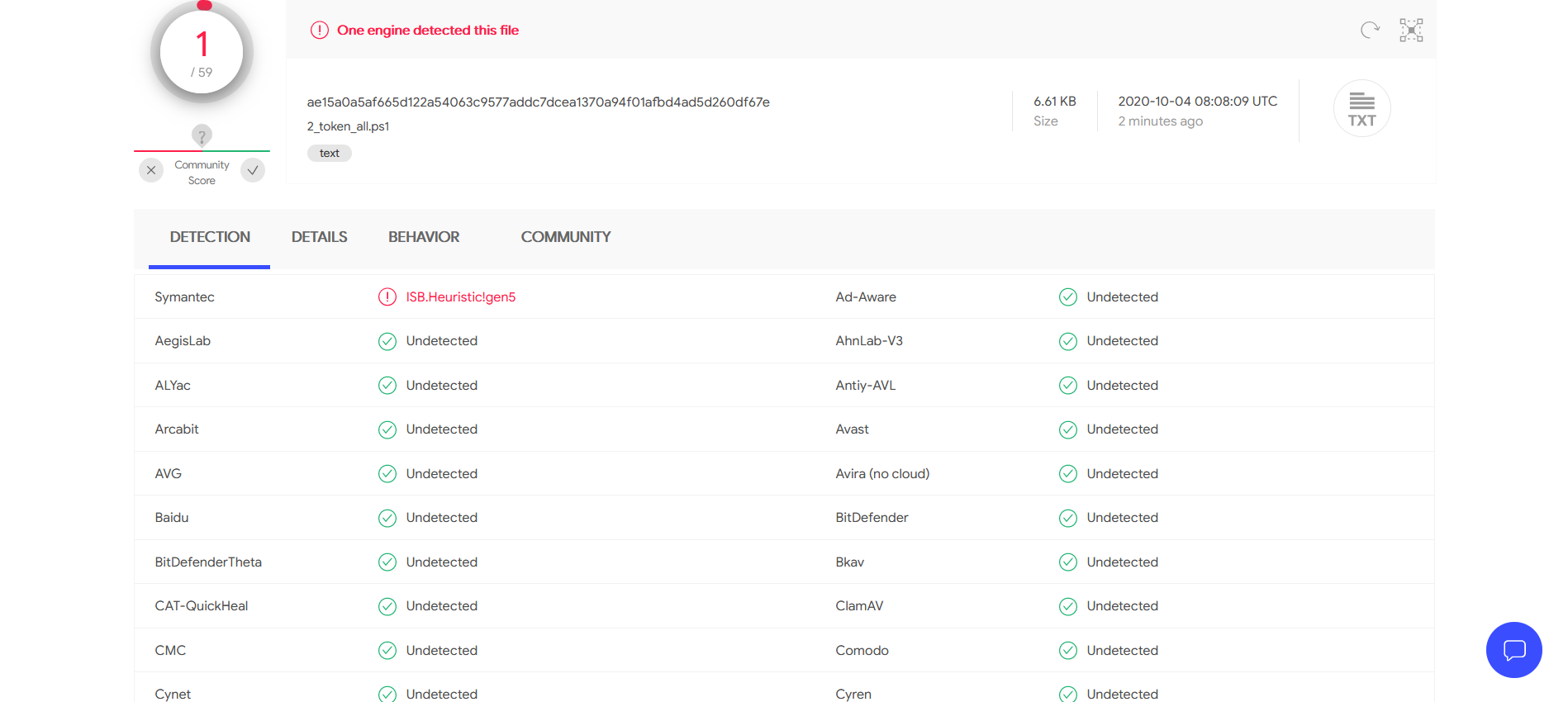
Task: Click the 'text' file tag
Action: click(330, 153)
